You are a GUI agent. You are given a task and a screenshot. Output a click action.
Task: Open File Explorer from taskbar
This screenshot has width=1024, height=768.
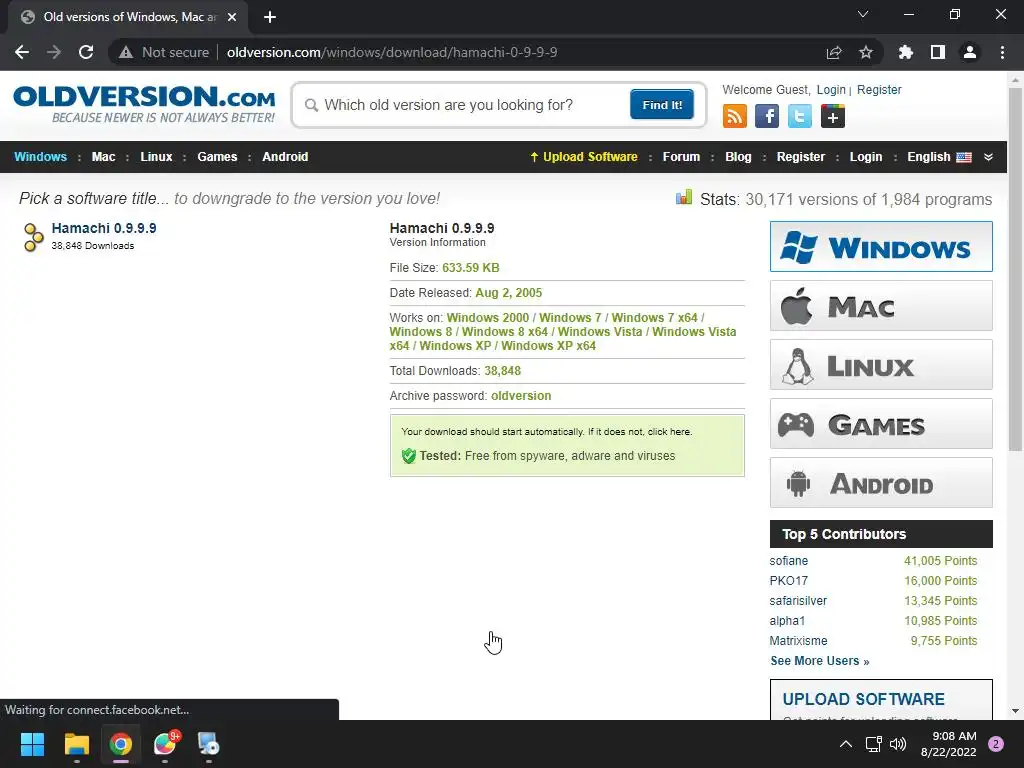(76, 744)
